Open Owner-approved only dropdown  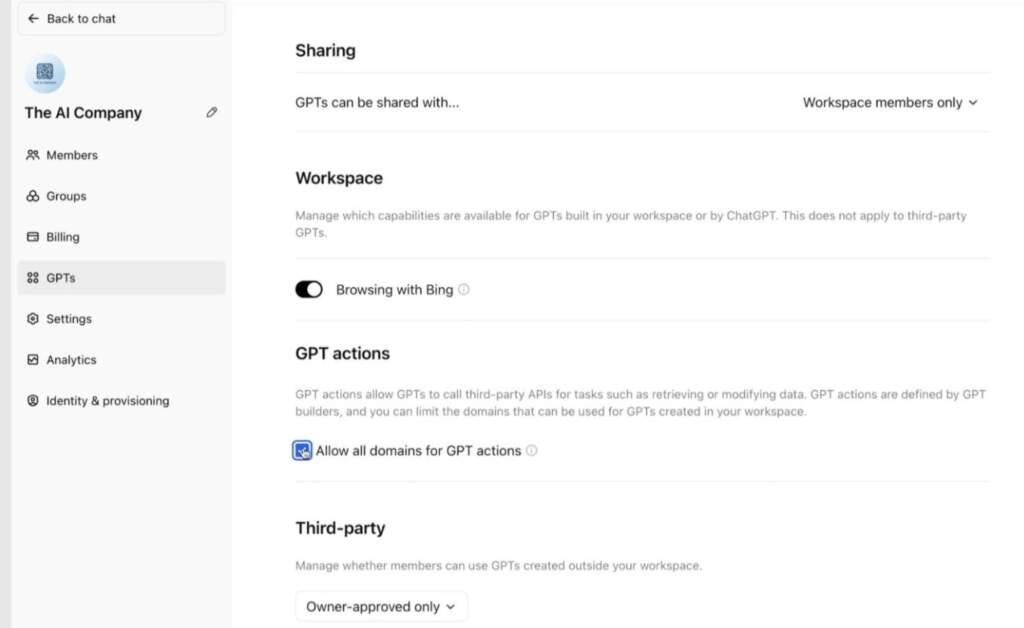click(381, 606)
